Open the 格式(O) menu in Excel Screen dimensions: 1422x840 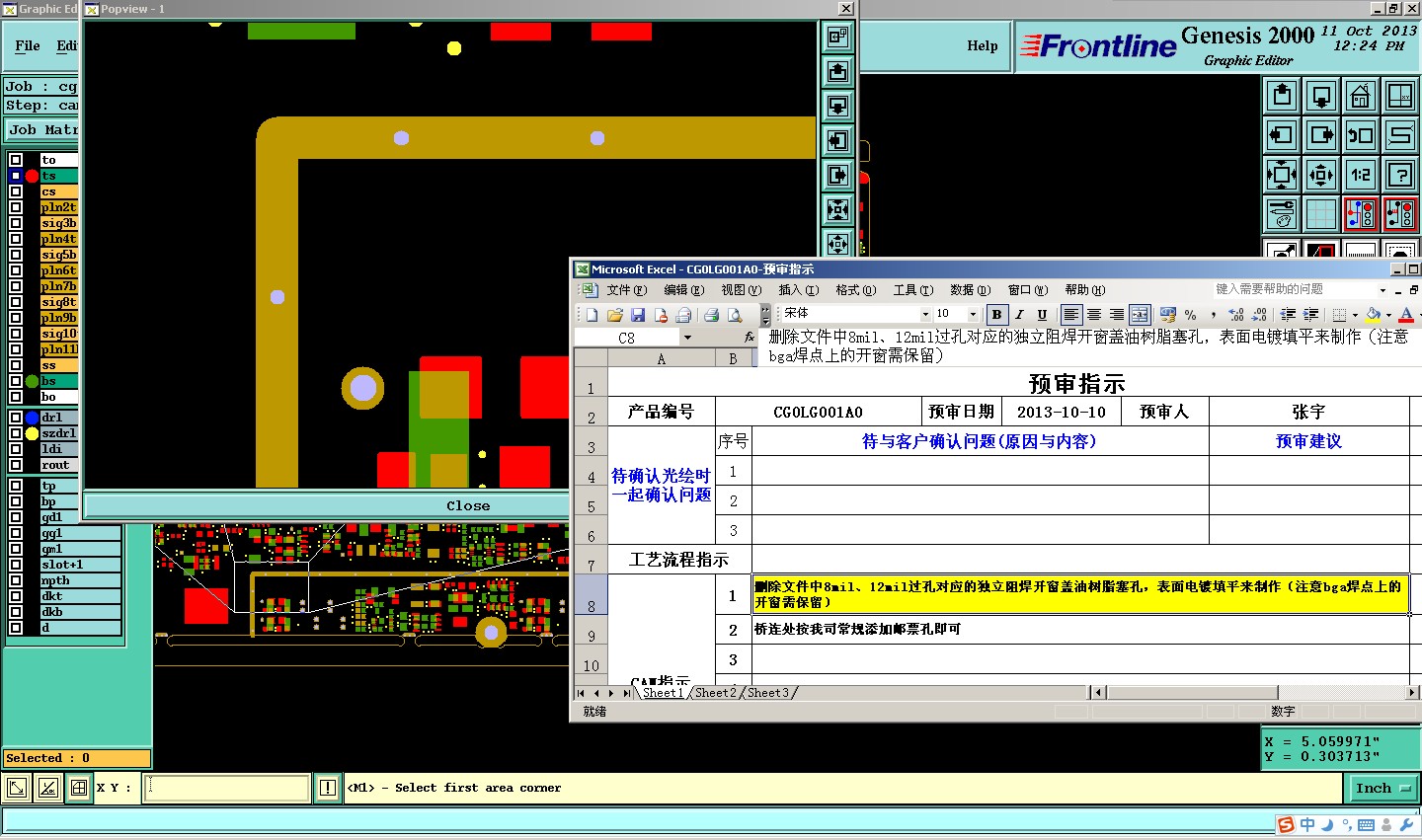coord(855,290)
